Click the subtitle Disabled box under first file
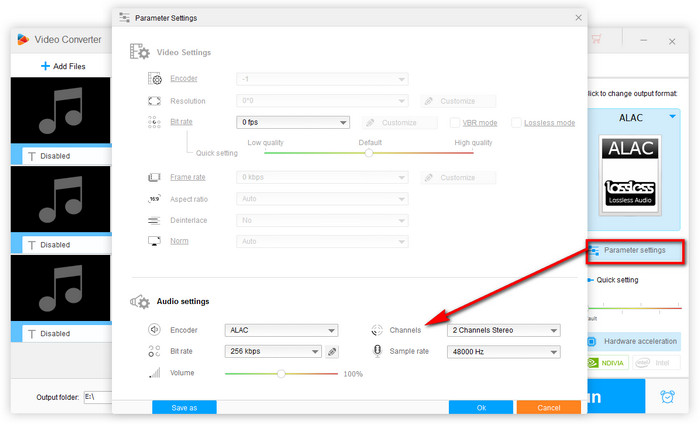Screen dimensions: 700x424 point(67,156)
